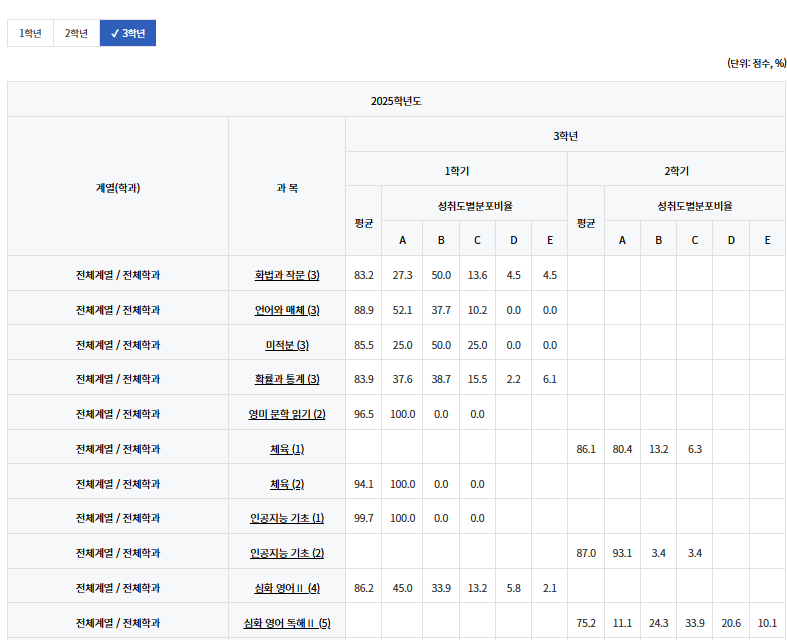Click the 20.6 D-ratio for 심화 영어 독해
787x640 pixels.
(x=731, y=623)
